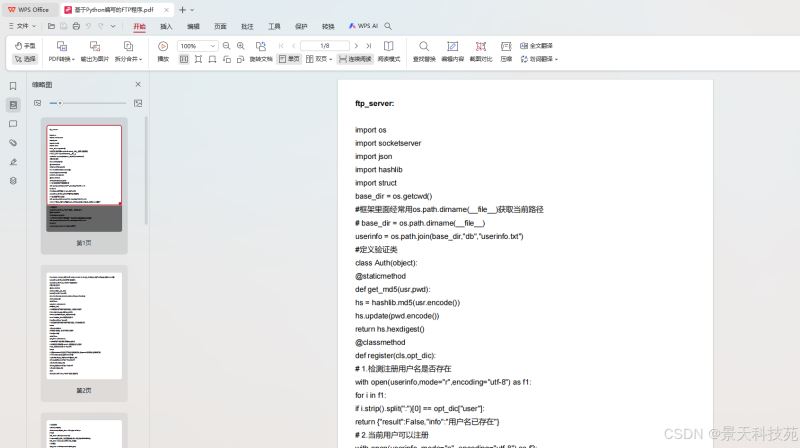This screenshot has width=800, height=448.
Task: Switch to the 编辑 edit tab
Action: point(193,27)
